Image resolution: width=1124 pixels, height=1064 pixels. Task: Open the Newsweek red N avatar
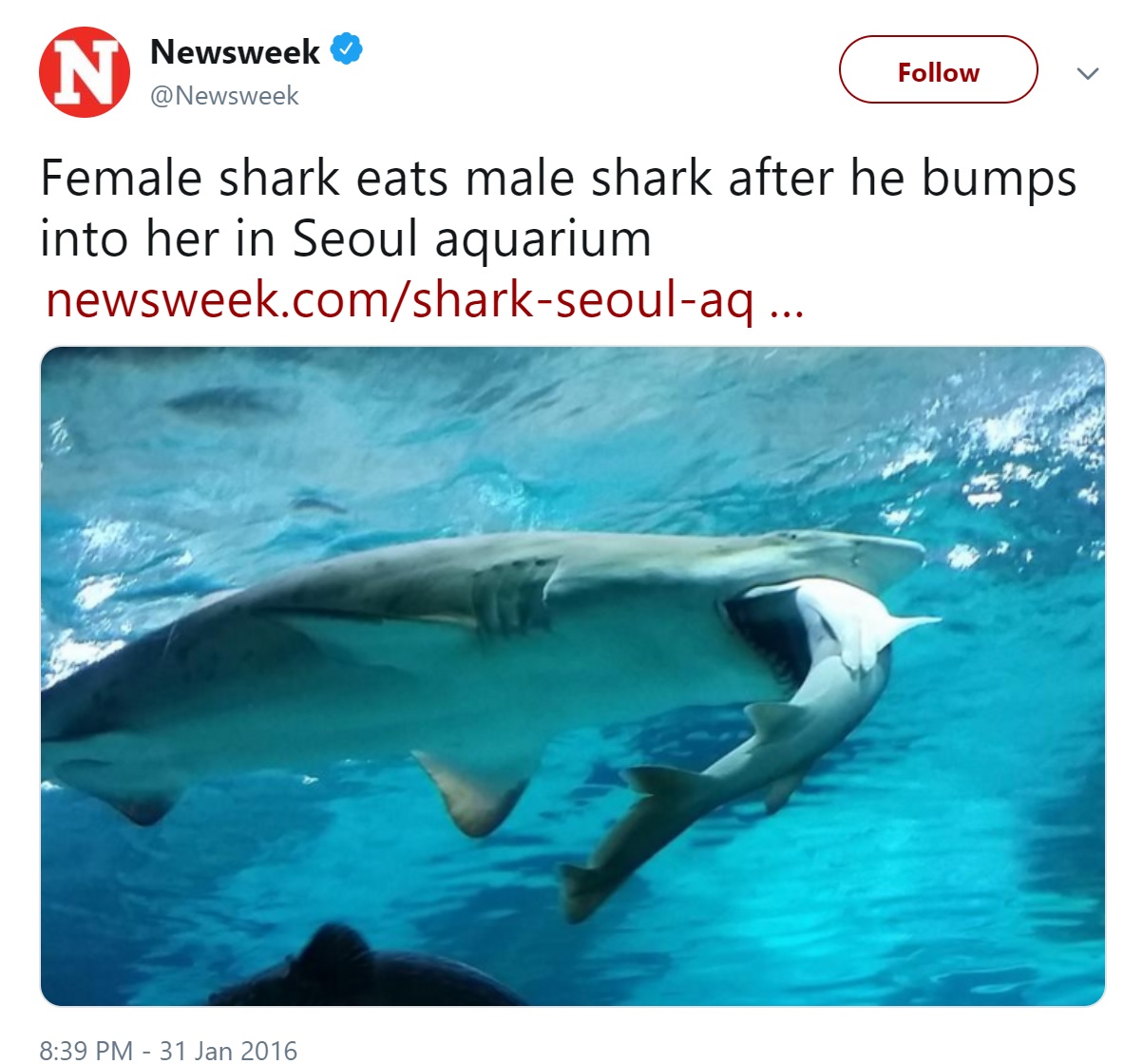coord(85,71)
